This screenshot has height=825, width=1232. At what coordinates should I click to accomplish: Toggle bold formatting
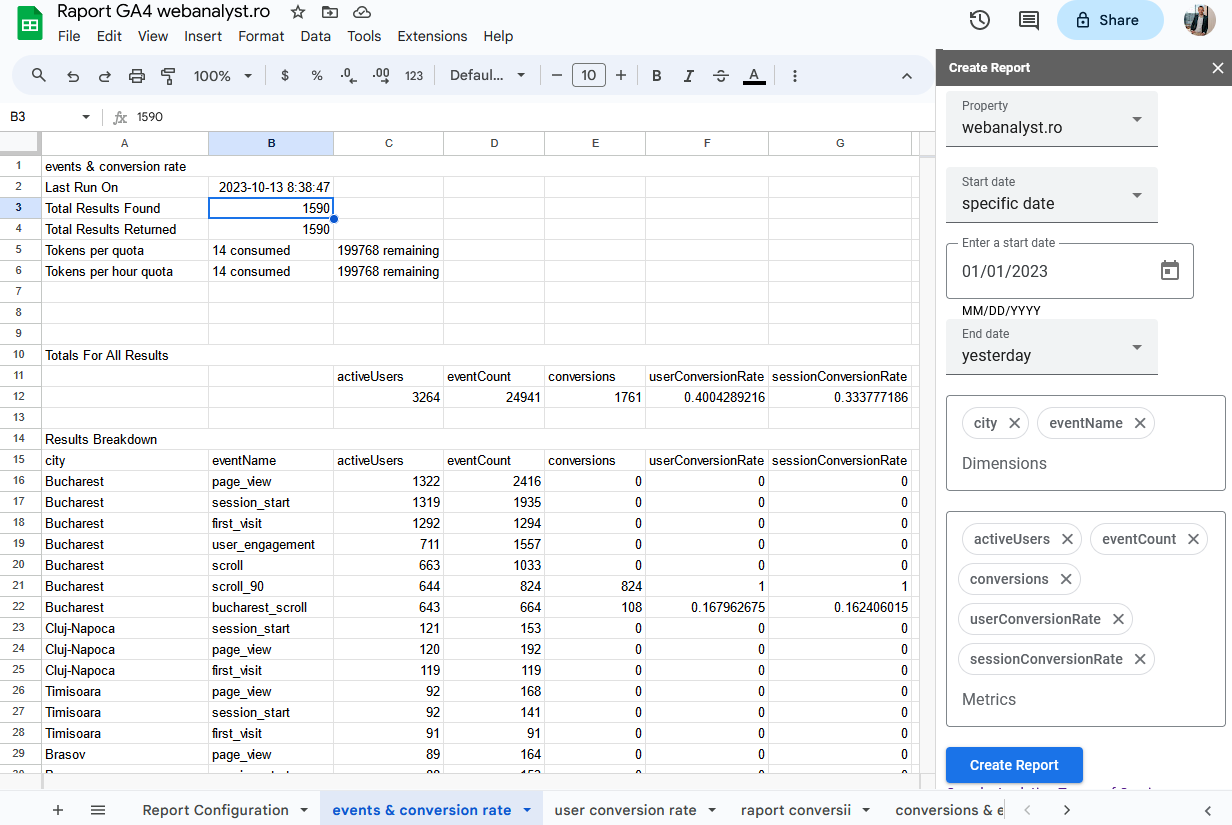[x=656, y=75]
